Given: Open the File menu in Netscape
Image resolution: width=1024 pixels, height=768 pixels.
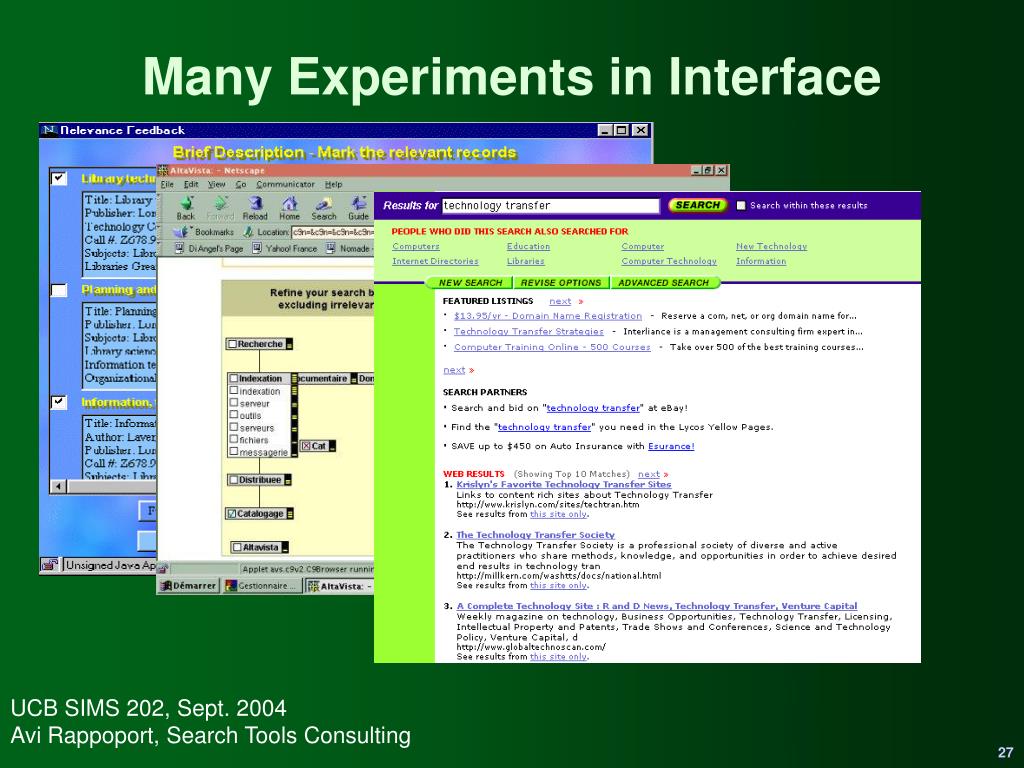Looking at the screenshot, I should point(168,185).
